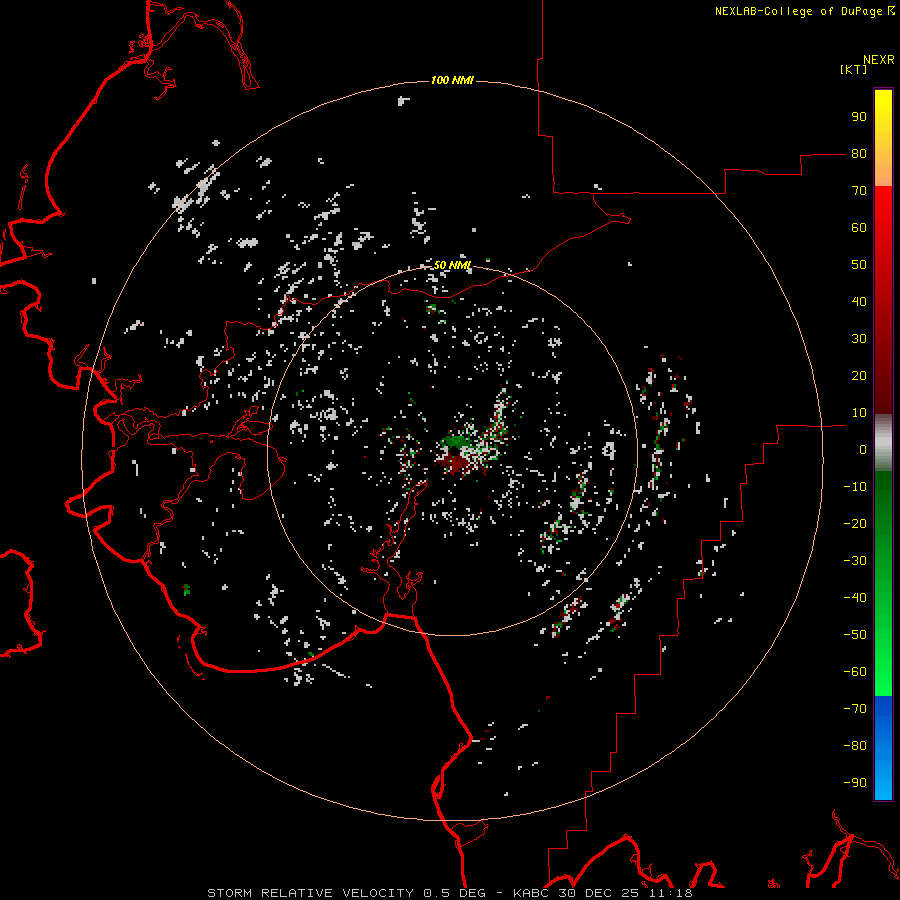Image resolution: width=900 pixels, height=900 pixels.
Task: Click the 20 value on the velocity scale
Action: coord(859,376)
